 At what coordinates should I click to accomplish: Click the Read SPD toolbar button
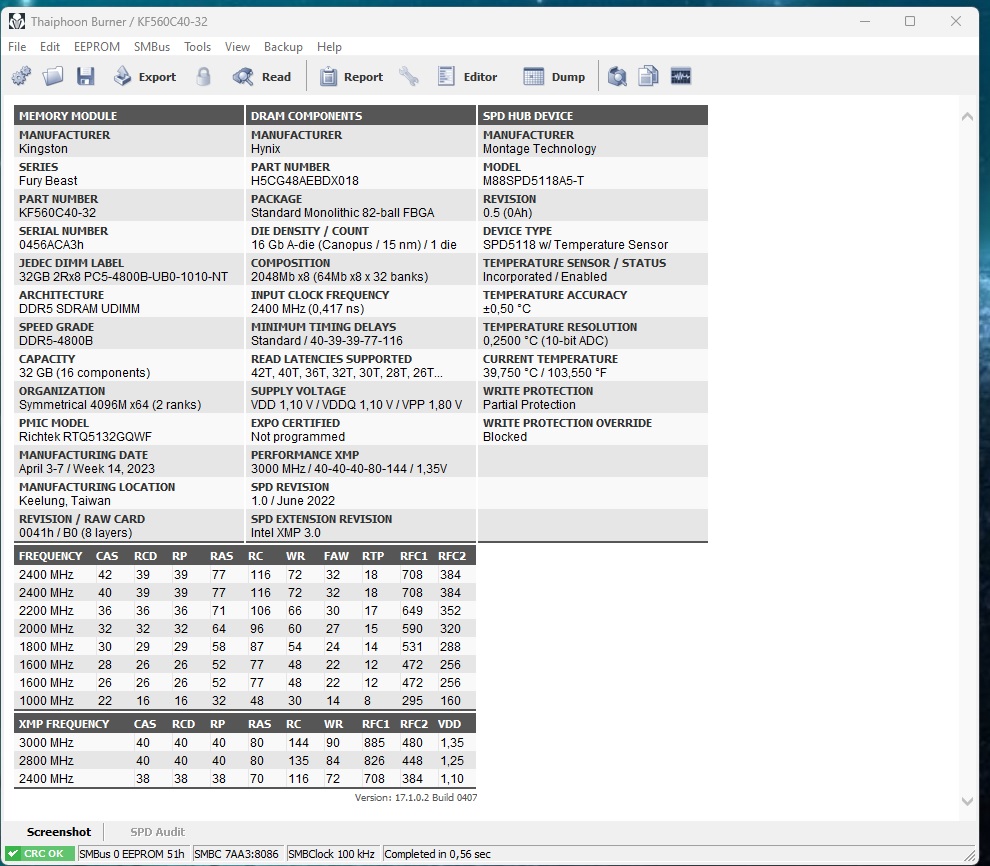tap(261, 76)
